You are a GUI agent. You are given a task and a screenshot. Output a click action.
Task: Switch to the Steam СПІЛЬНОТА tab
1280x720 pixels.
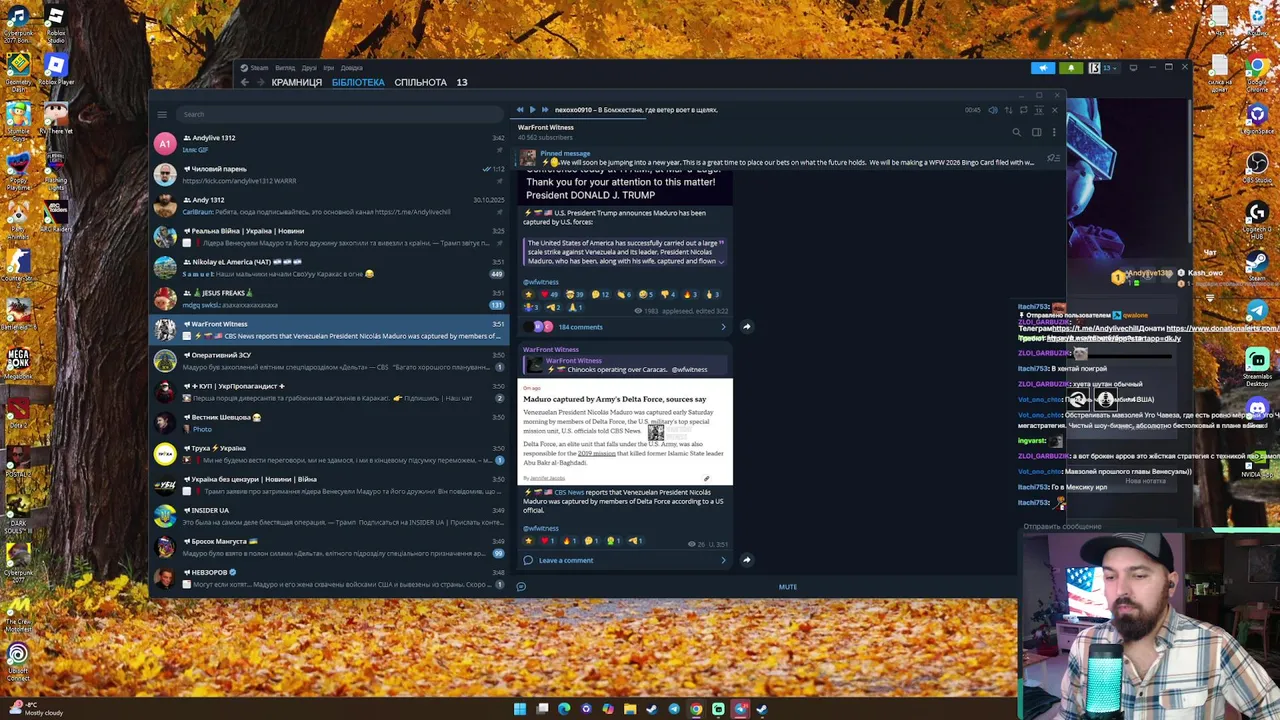pos(420,82)
